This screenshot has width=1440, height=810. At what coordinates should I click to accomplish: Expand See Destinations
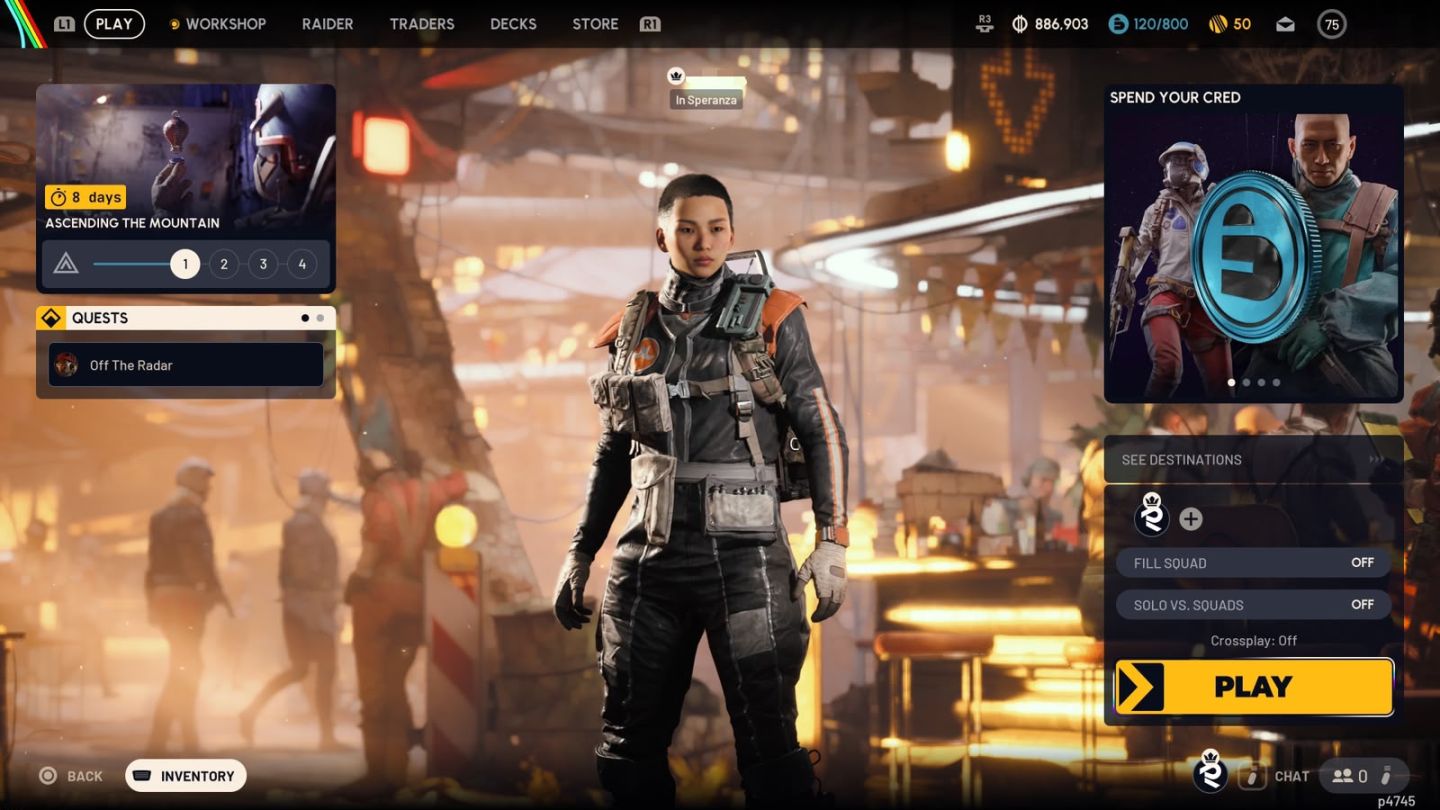pyautogui.click(x=1253, y=460)
